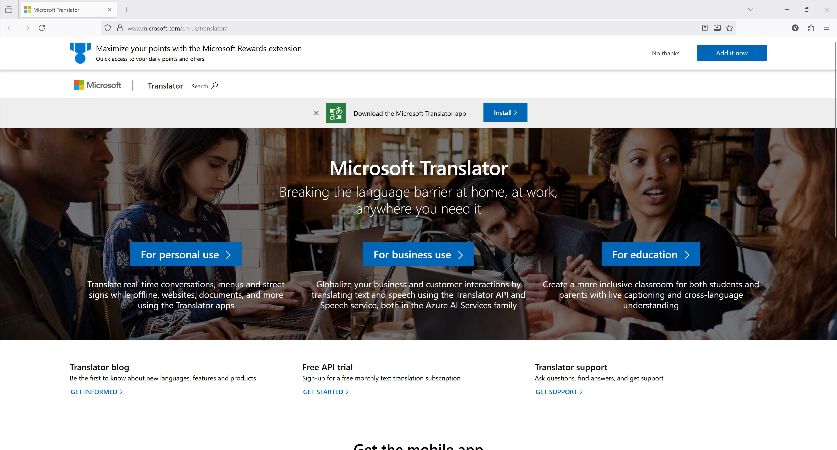The height and width of the screenshot is (450, 837).
Task: Go forward with the browser forward arrow
Action: (x=27, y=28)
